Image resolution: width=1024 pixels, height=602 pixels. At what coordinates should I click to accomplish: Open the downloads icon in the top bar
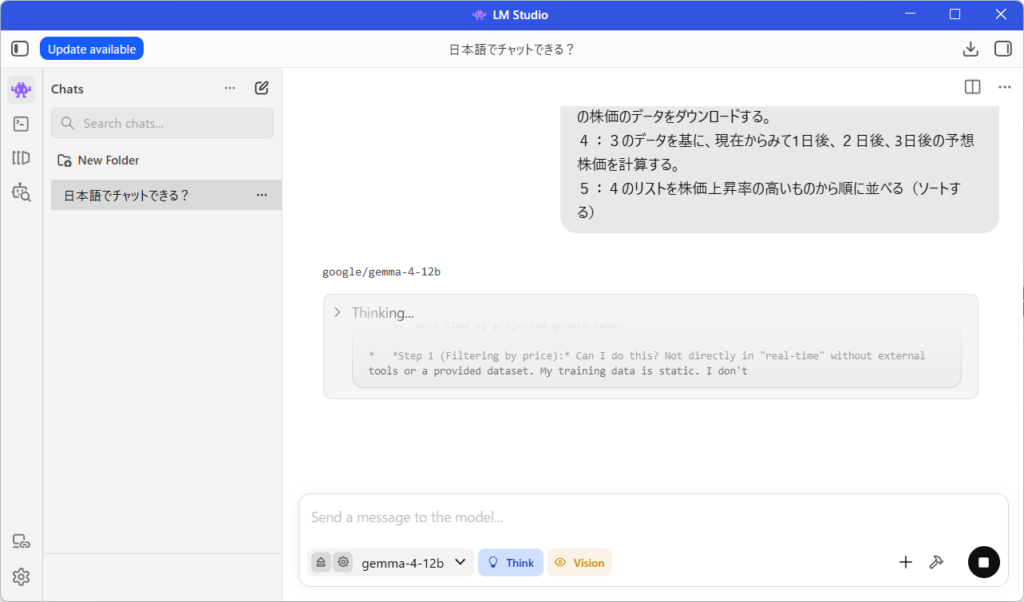click(970, 49)
